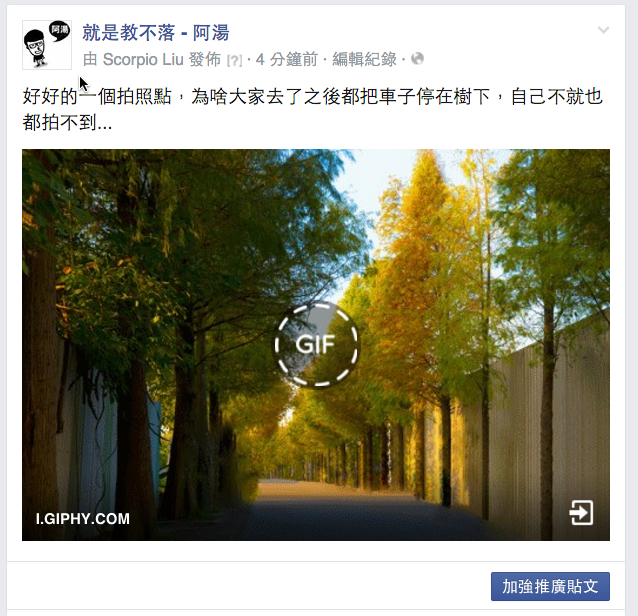View the 編輯紀錄 edit history
638x616 pixels.
(365, 59)
